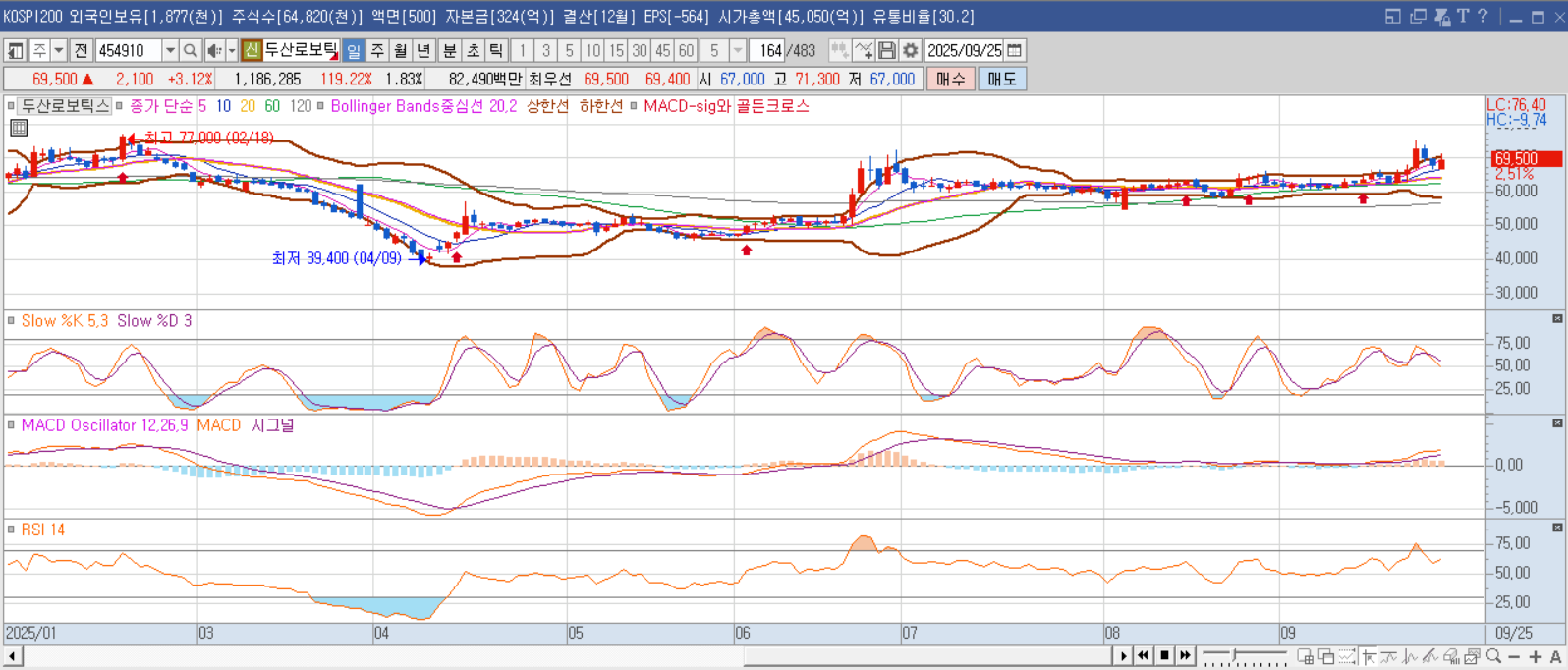Collapse the Slow %K stochastic pane

click(1557, 319)
